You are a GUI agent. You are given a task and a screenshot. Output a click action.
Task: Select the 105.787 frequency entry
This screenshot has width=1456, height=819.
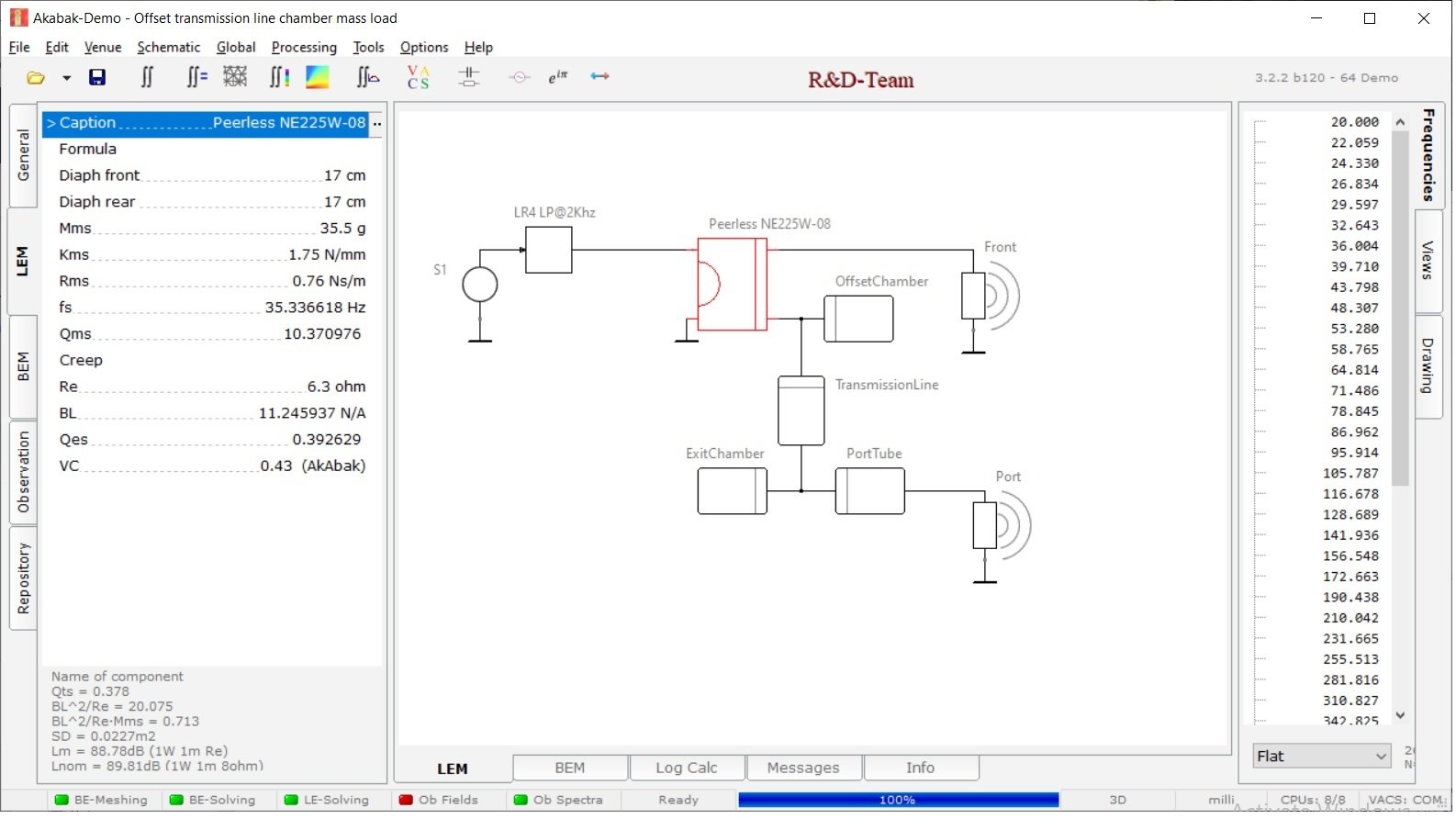point(1350,474)
